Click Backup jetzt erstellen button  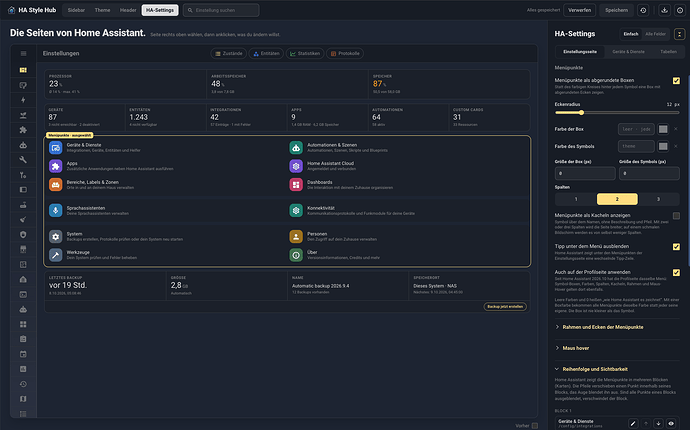tap(505, 306)
